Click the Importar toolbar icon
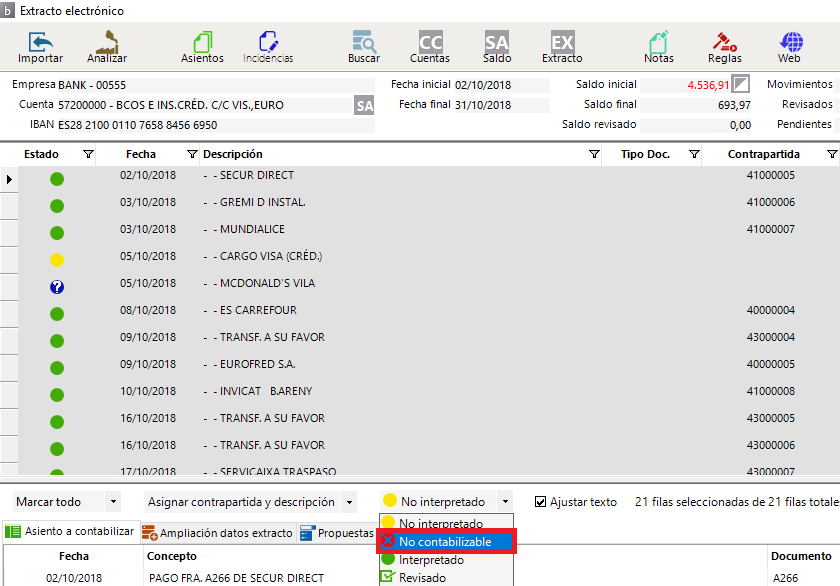 coord(40,47)
